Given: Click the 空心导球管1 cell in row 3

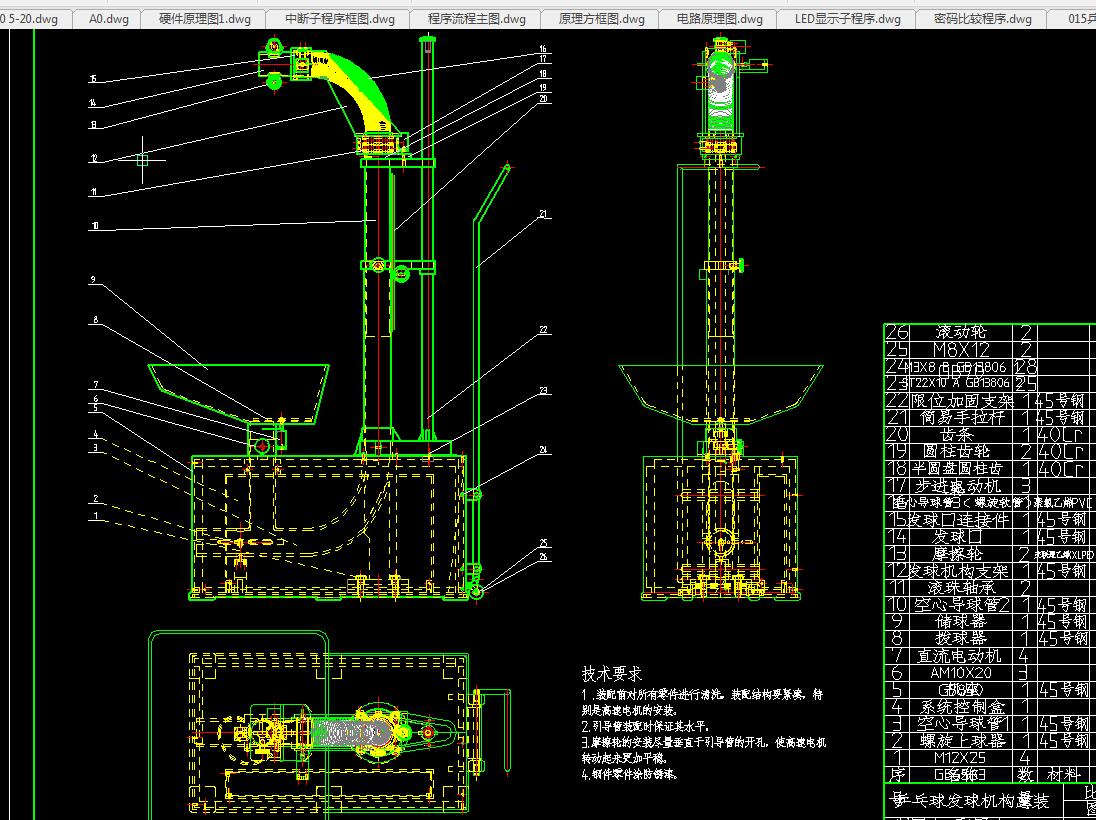Looking at the screenshot, I should tap(960, 724).
